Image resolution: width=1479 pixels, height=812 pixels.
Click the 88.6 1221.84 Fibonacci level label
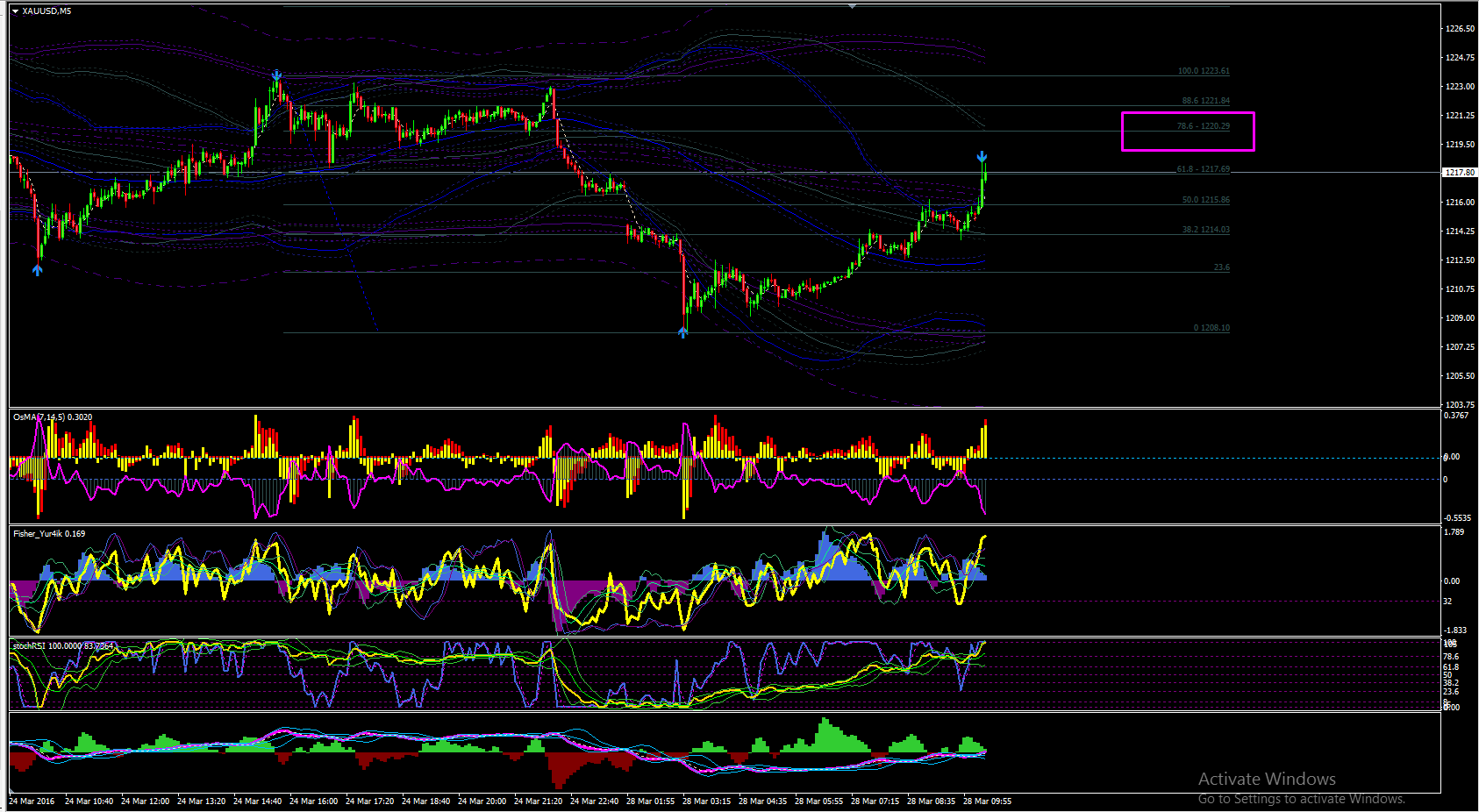[x=1205, y=101]
